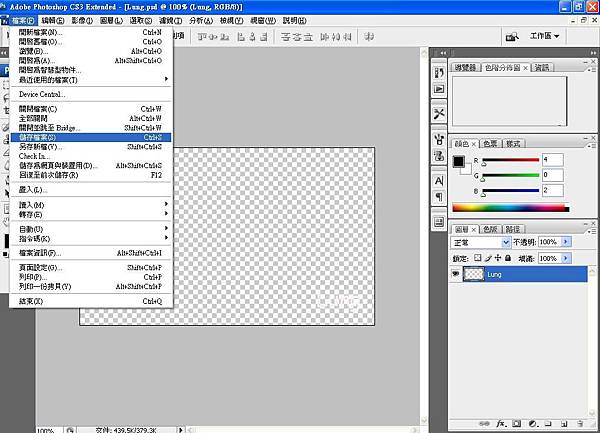Viewport: 600px width, 433px height.
Task: Open Brushes panel icon in dock
Action: point(439,139)
